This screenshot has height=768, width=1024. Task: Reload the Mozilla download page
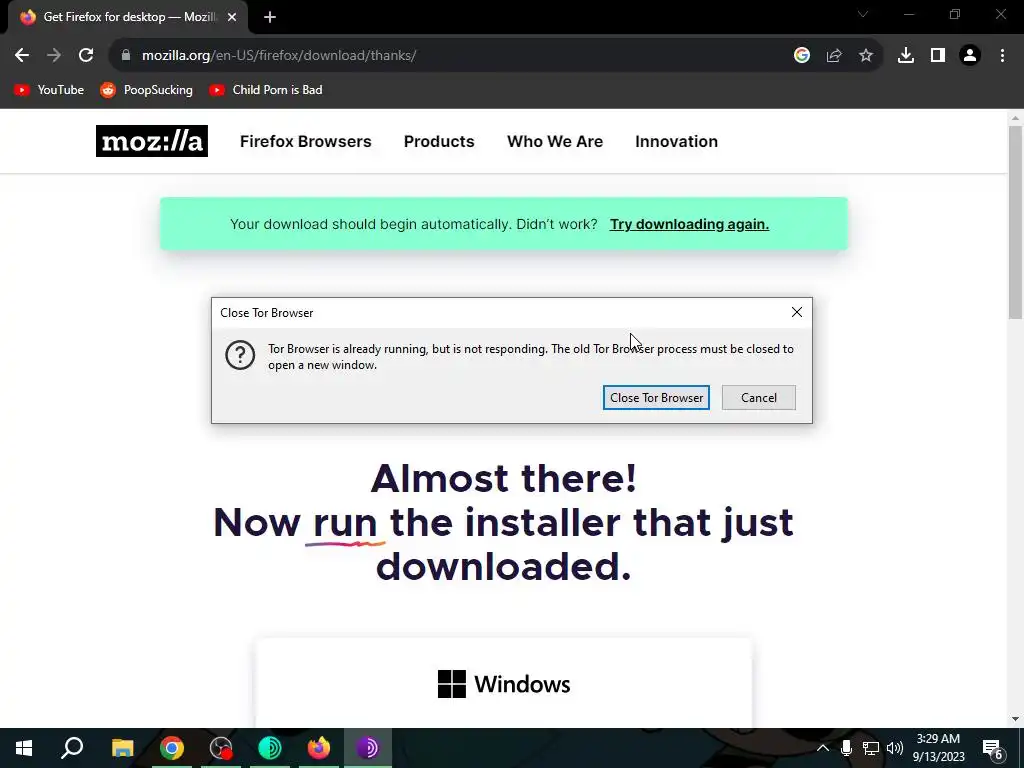(86, 56)
